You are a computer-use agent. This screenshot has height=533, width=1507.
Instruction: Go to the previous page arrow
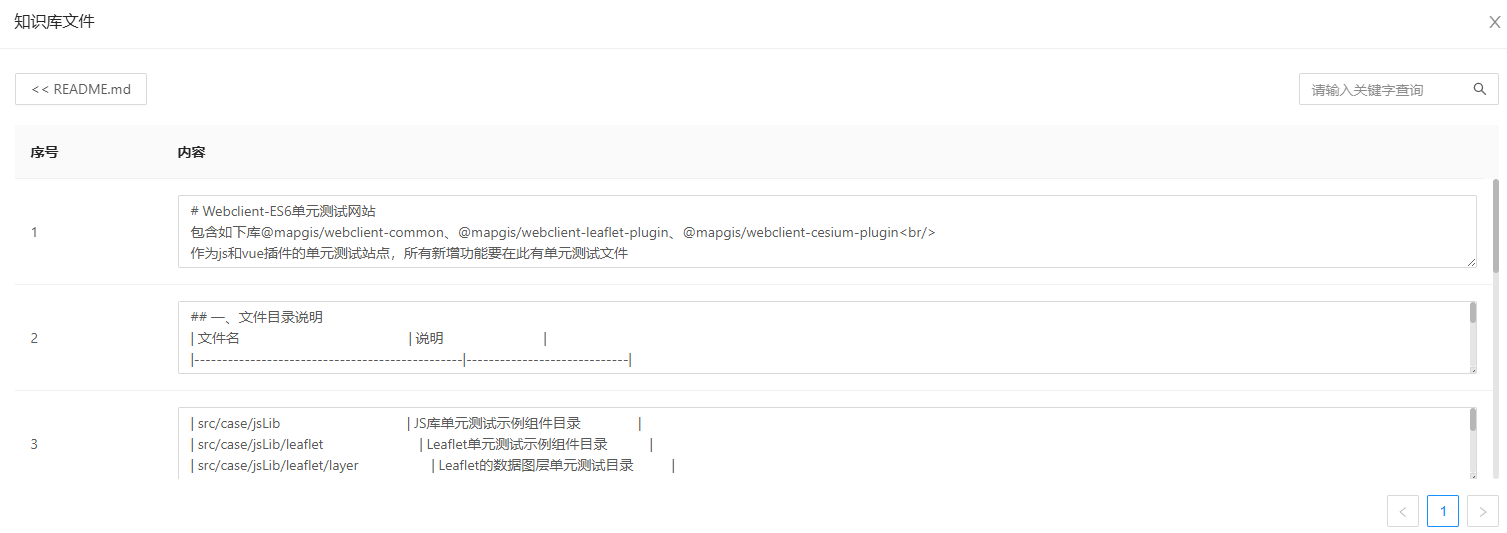point(1402,511)
